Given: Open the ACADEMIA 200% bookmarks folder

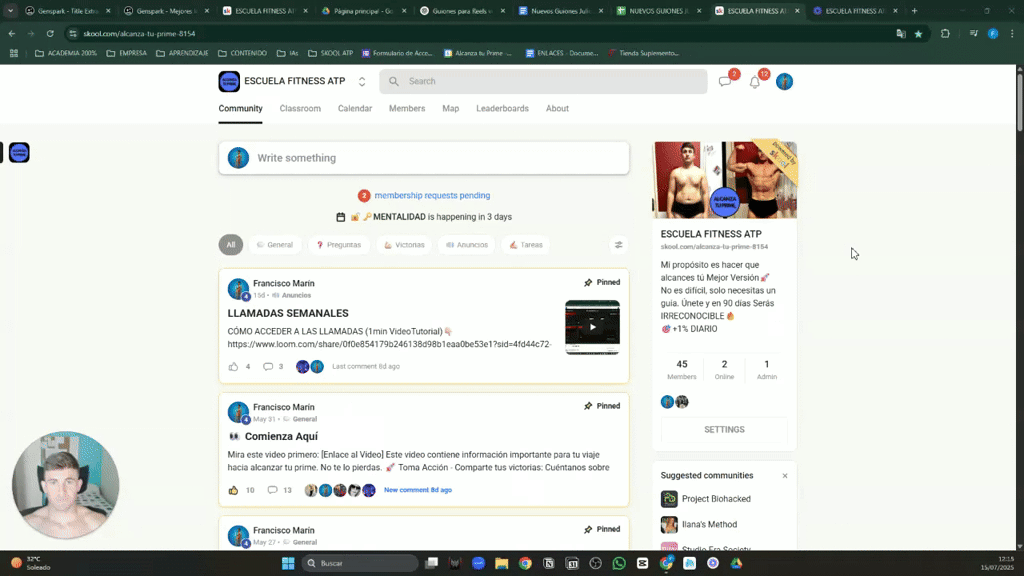Looking at the screenshot, I should coord(65,54).
